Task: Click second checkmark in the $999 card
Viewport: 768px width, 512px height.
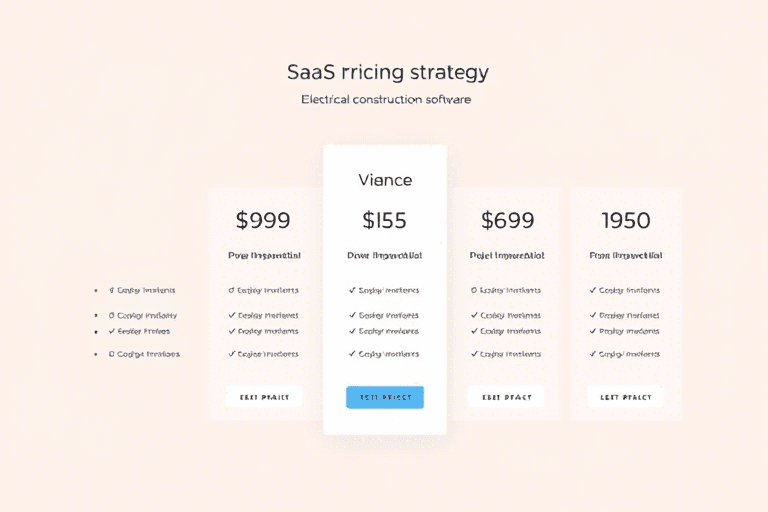Action: pos(232,315)
